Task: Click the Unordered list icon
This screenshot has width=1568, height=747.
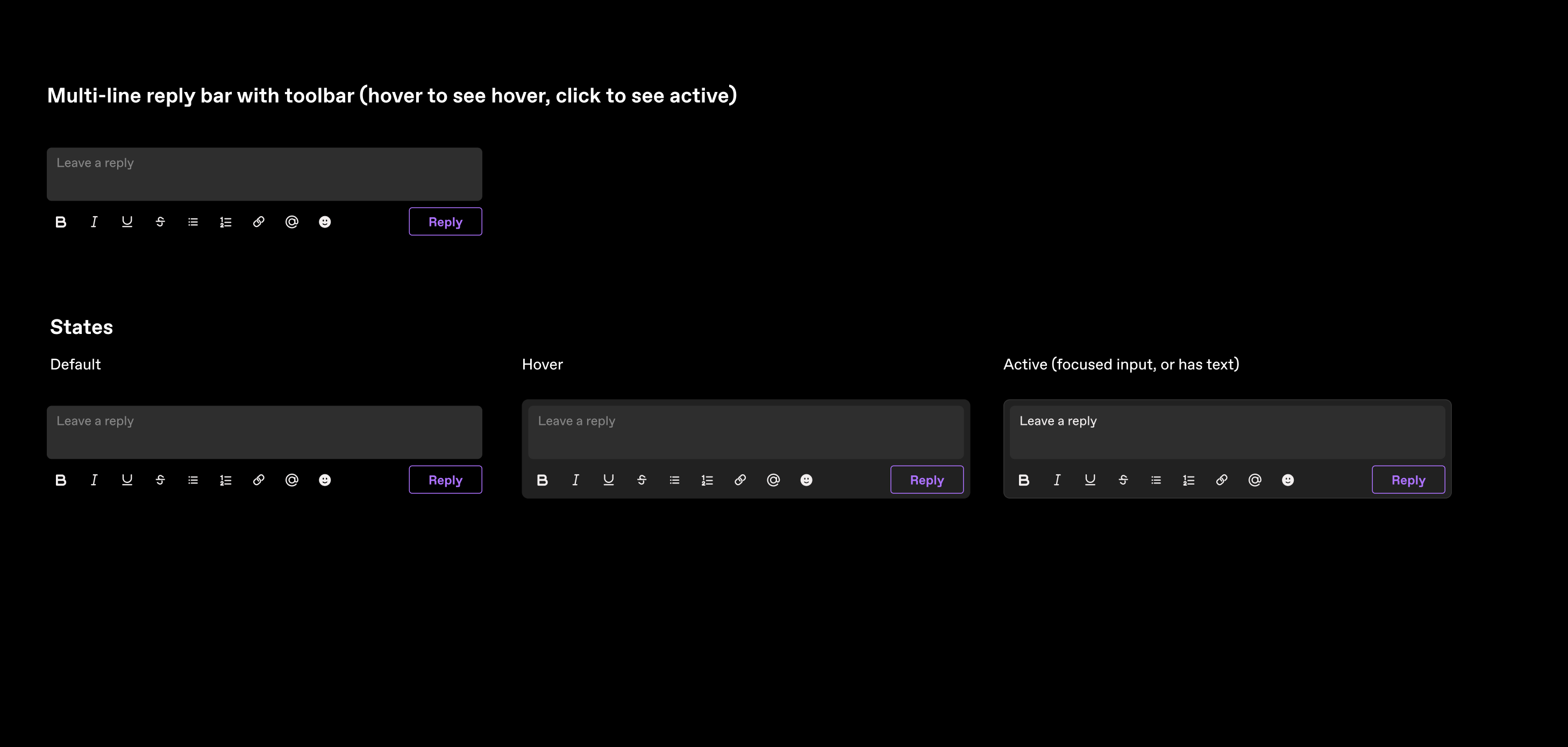Action: 193,222
